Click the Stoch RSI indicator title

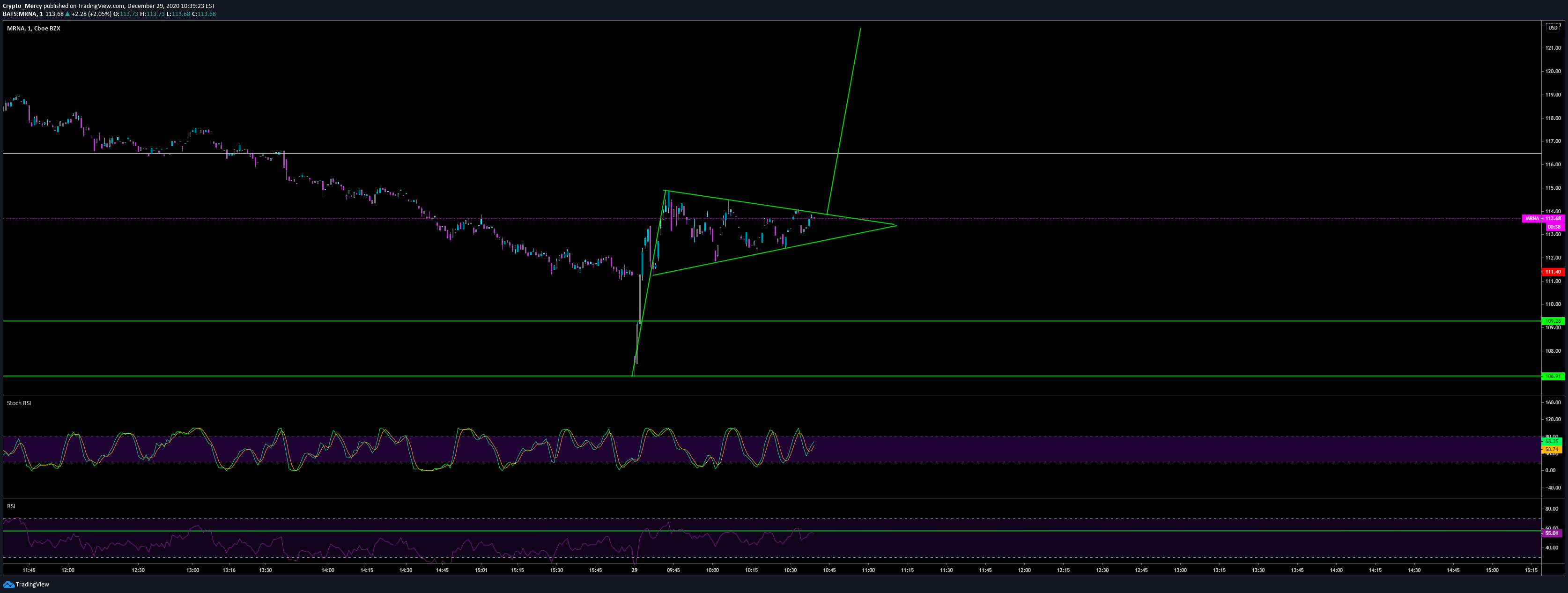(19, 403)
